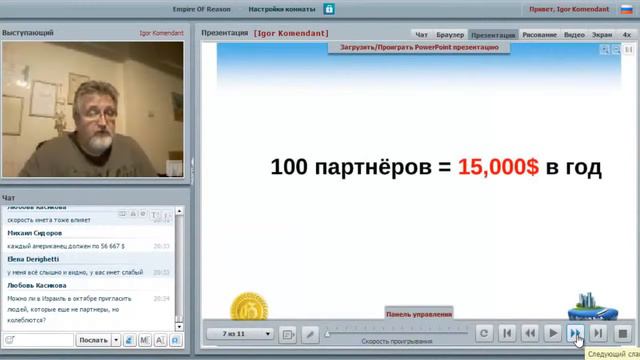Click the Панель управления tab label
640x360 pixels.
[x=419, y=314]
